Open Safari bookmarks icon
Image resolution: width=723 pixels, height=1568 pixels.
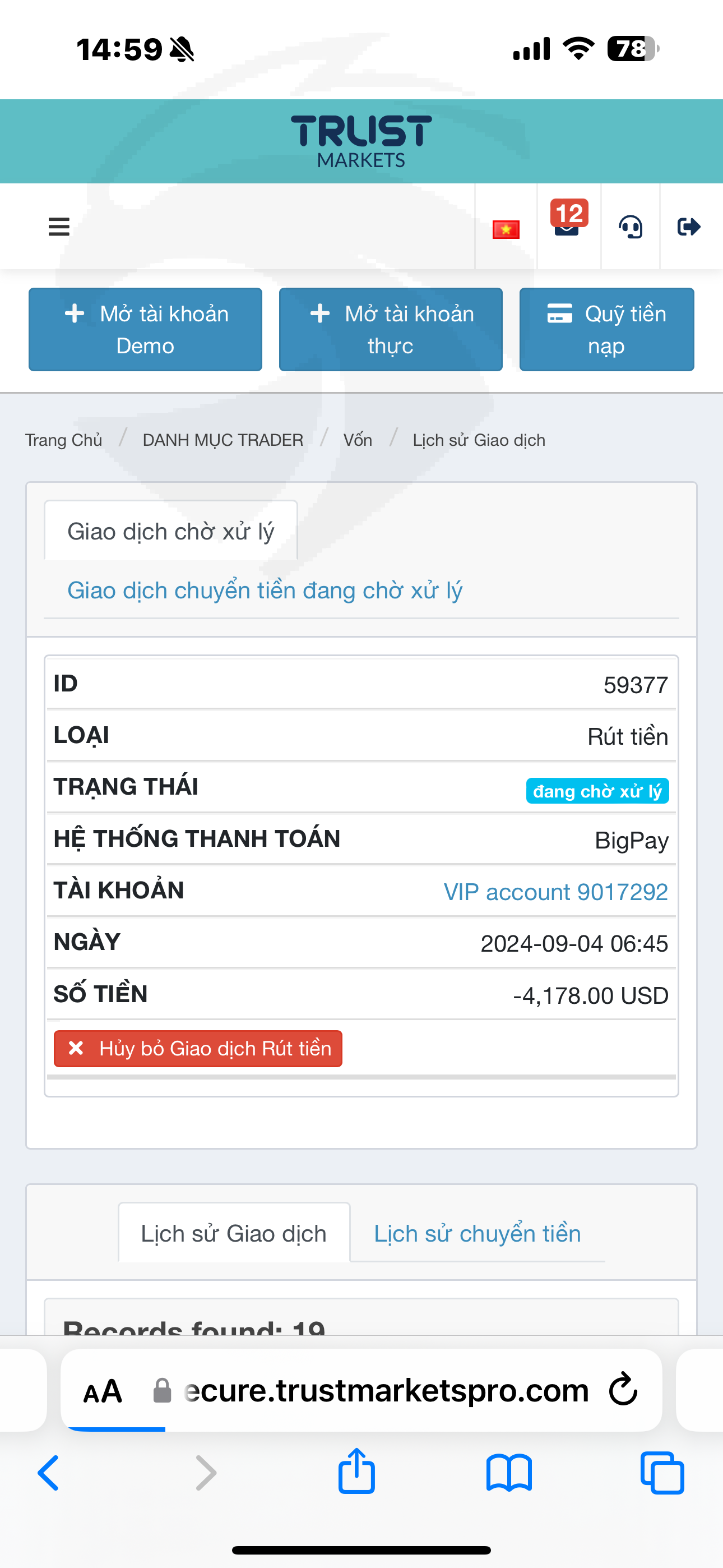[x=509, y=1473]
